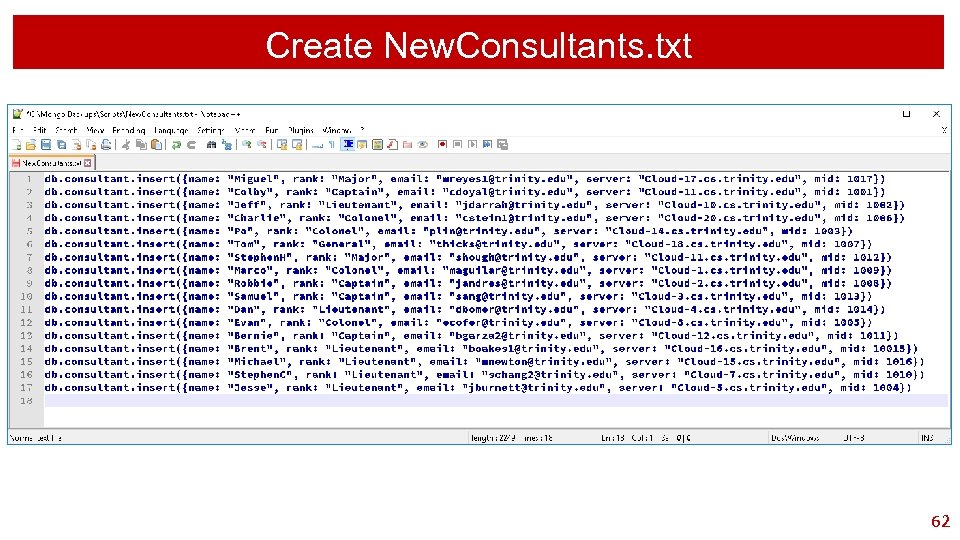Open the Encoding menu
Screen dimensions: 960x540
129,130
